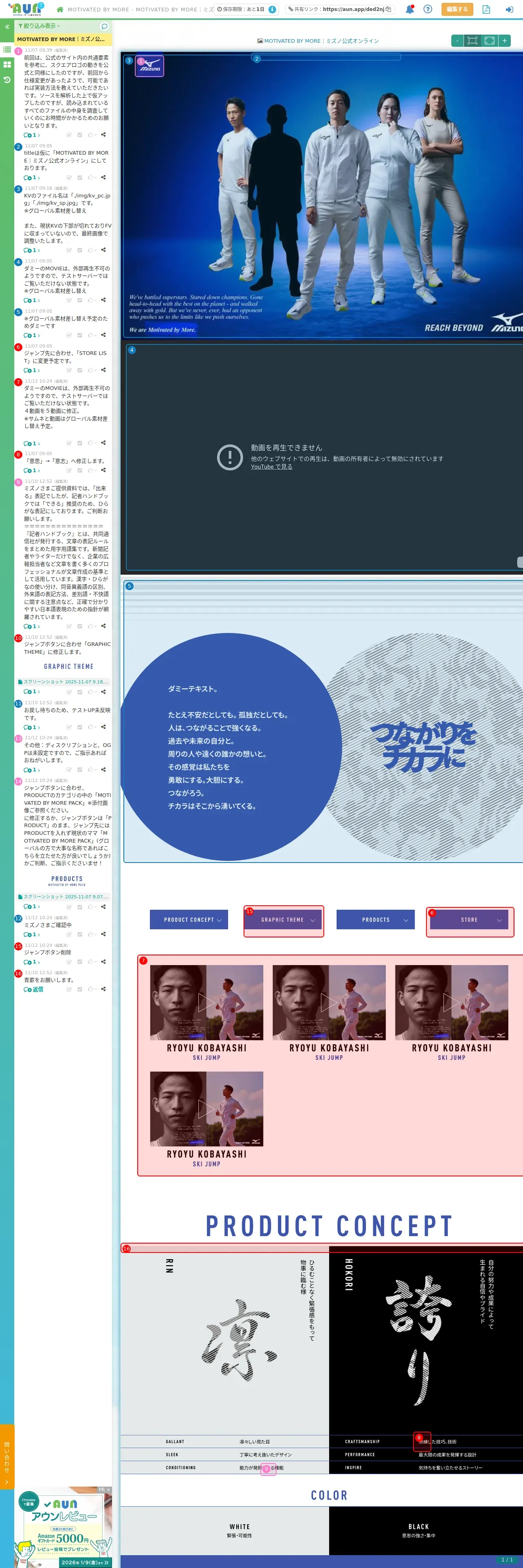Check the outlined checkbox on comment 10
523x1568 pixels.
pos(69,692)
